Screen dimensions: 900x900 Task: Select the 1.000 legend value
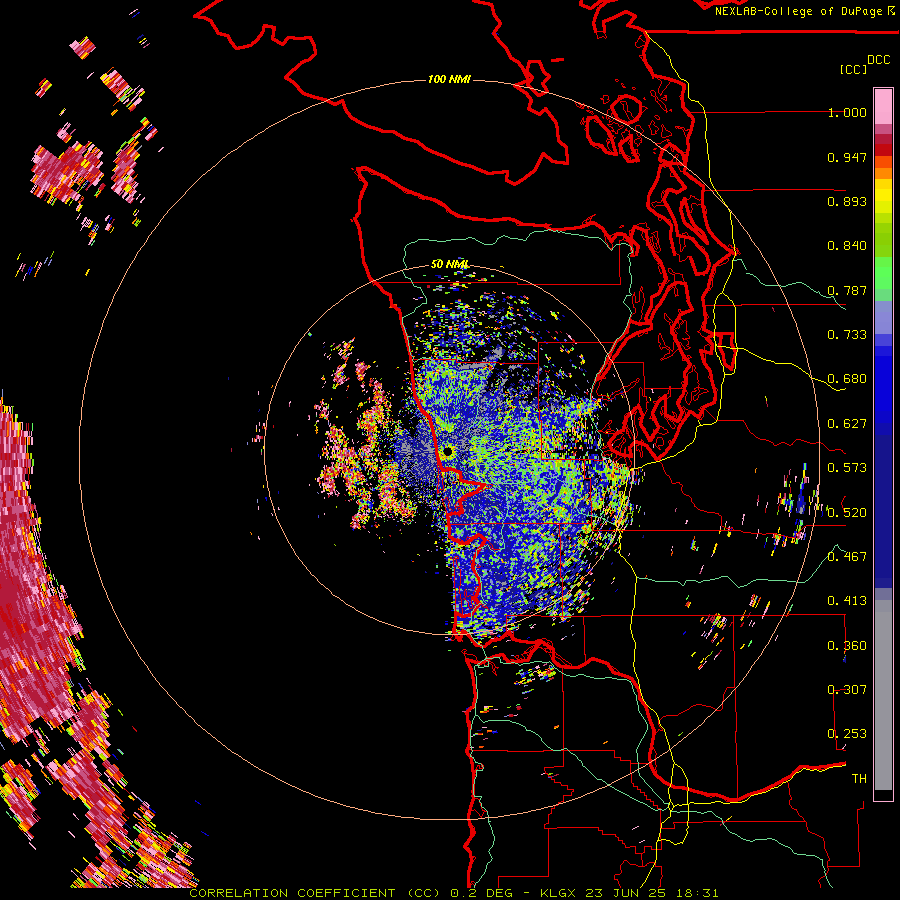tap(847, 112)
